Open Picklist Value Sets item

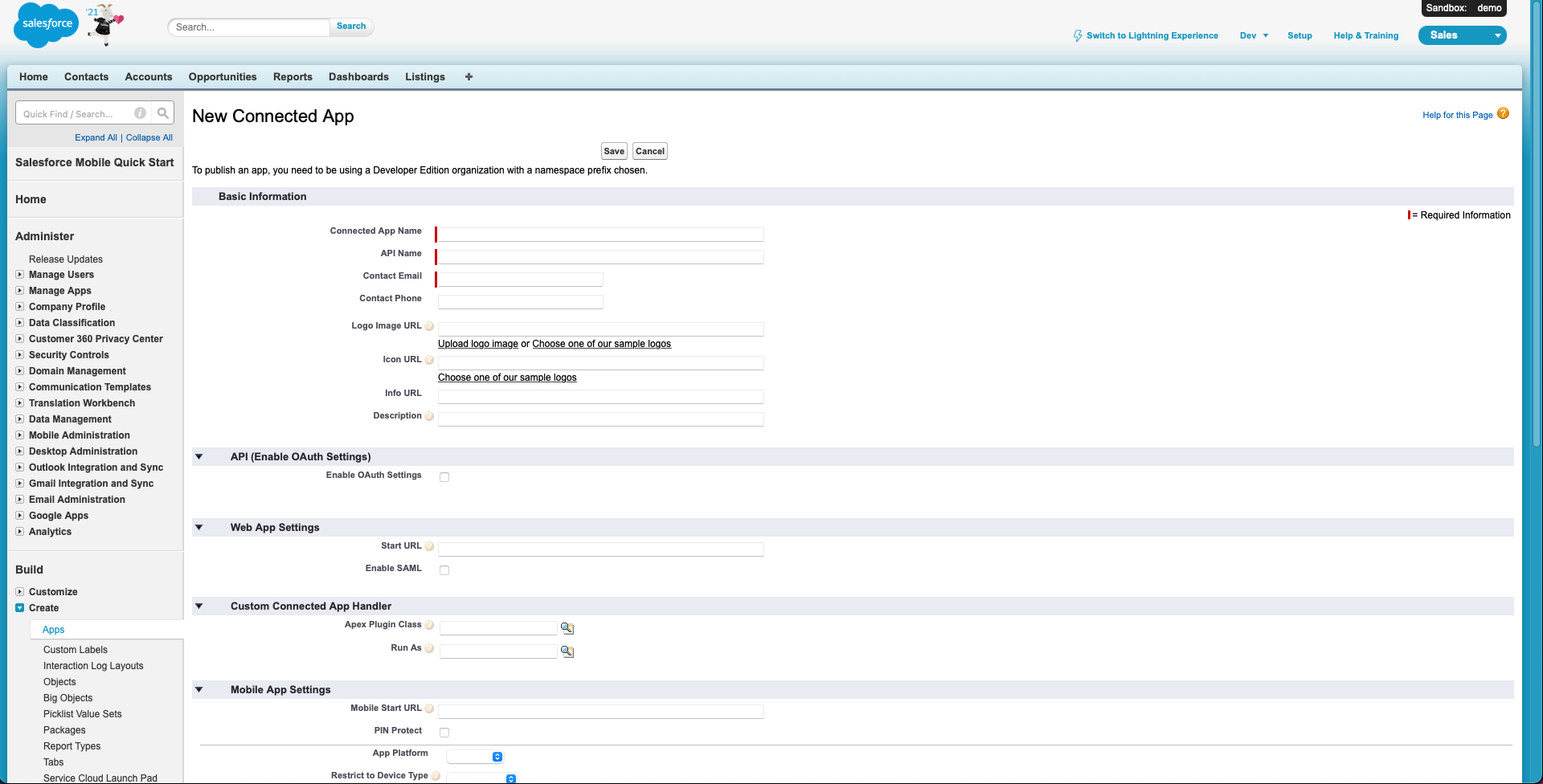pyautogui.click(x=83, y=714)
